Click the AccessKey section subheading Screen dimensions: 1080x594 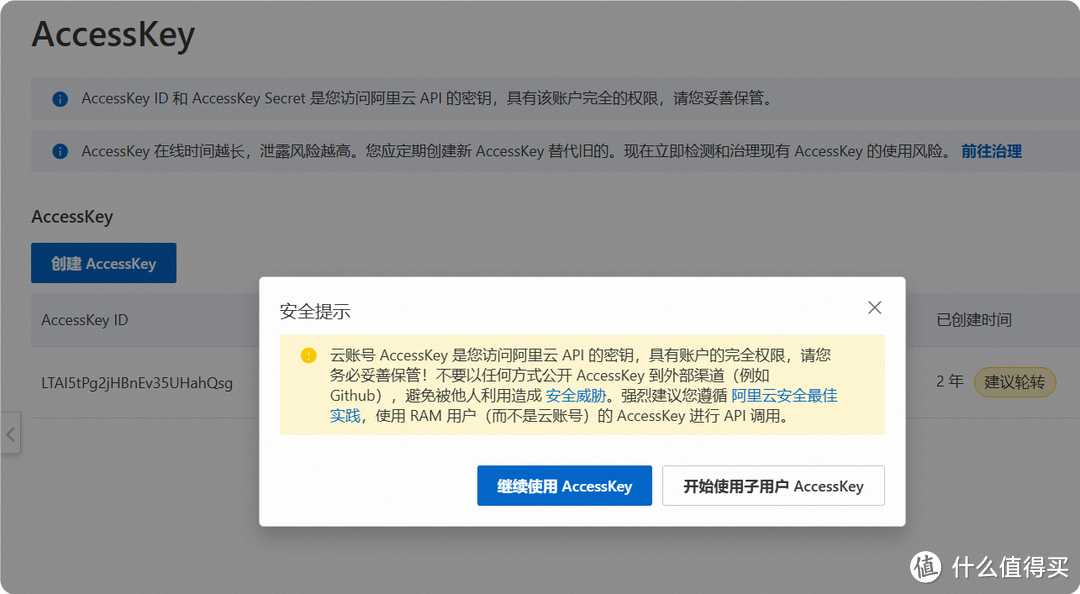[72, 217]
